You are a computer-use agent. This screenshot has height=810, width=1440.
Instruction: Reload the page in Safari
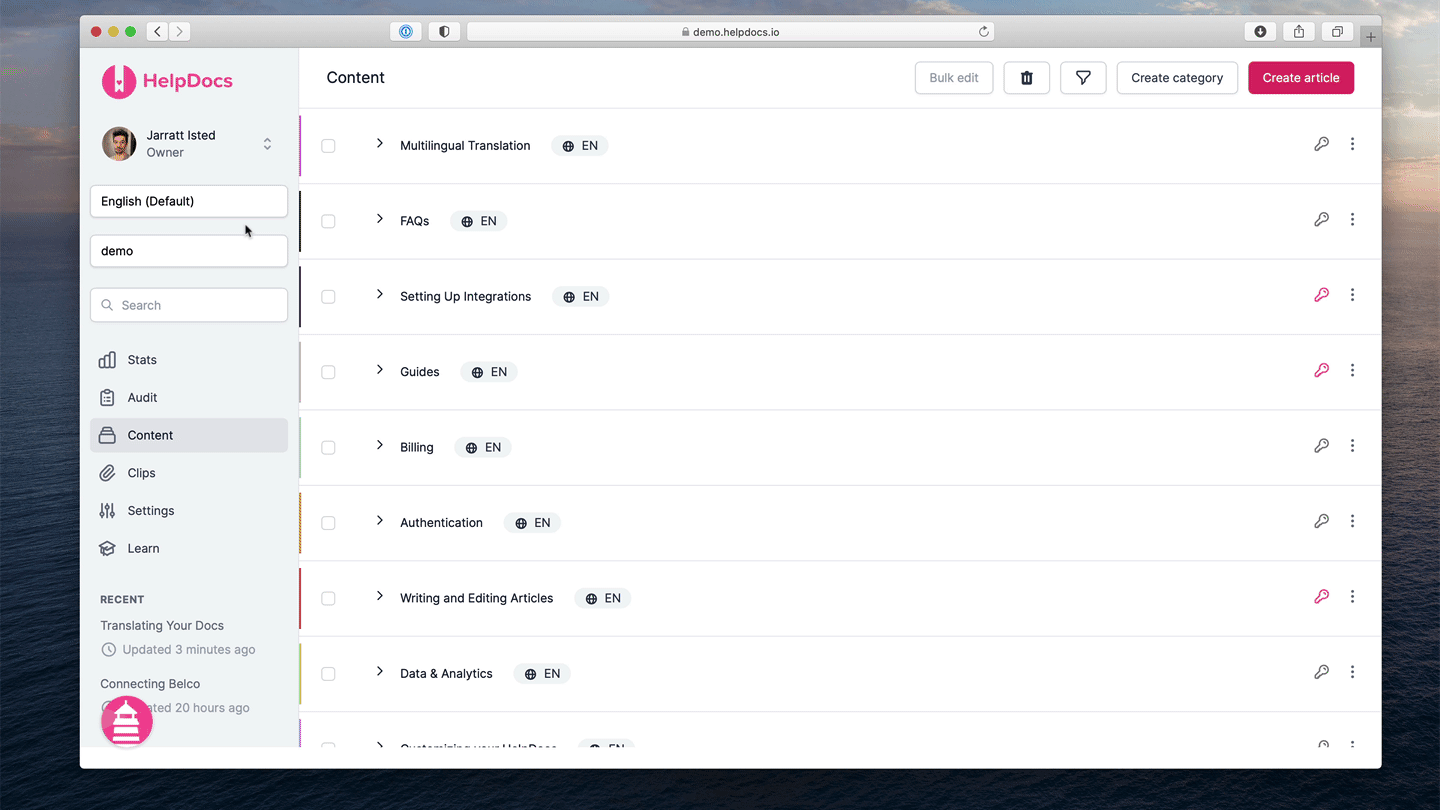pos(984,32)
